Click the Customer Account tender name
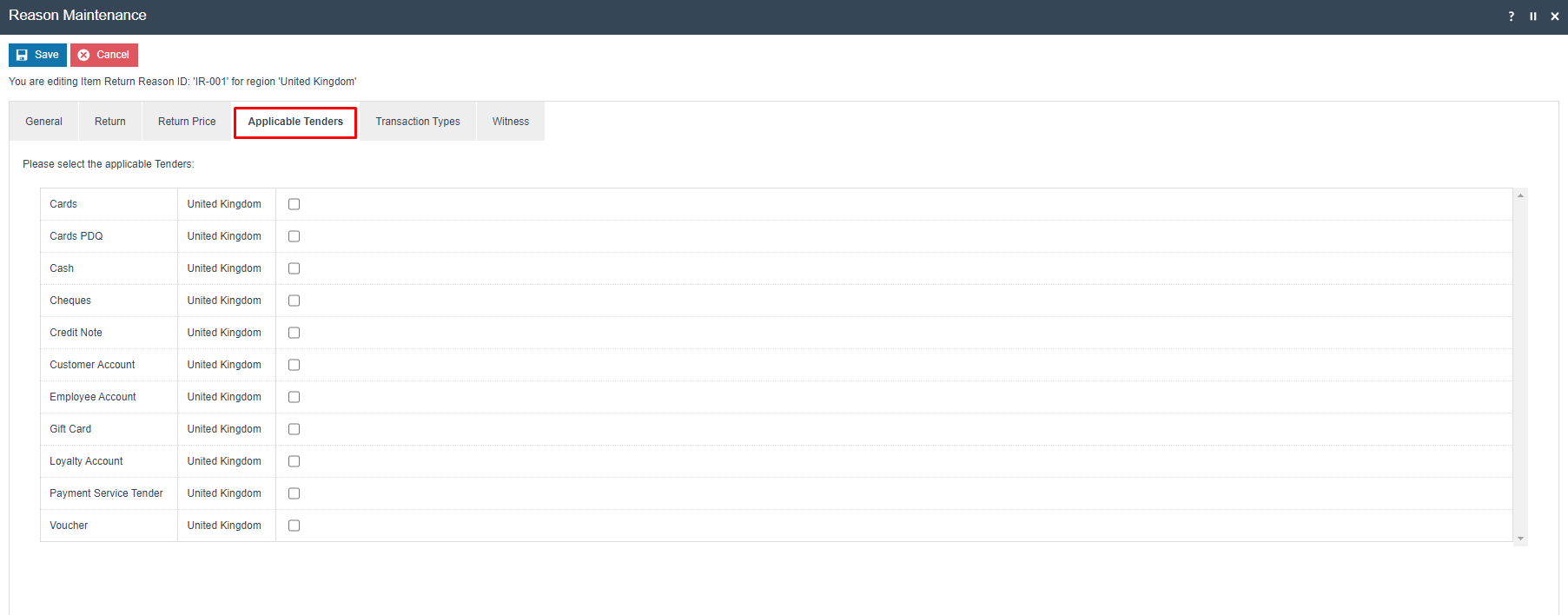The height and width of the screenshot is (615, 1568). [92, 365]
